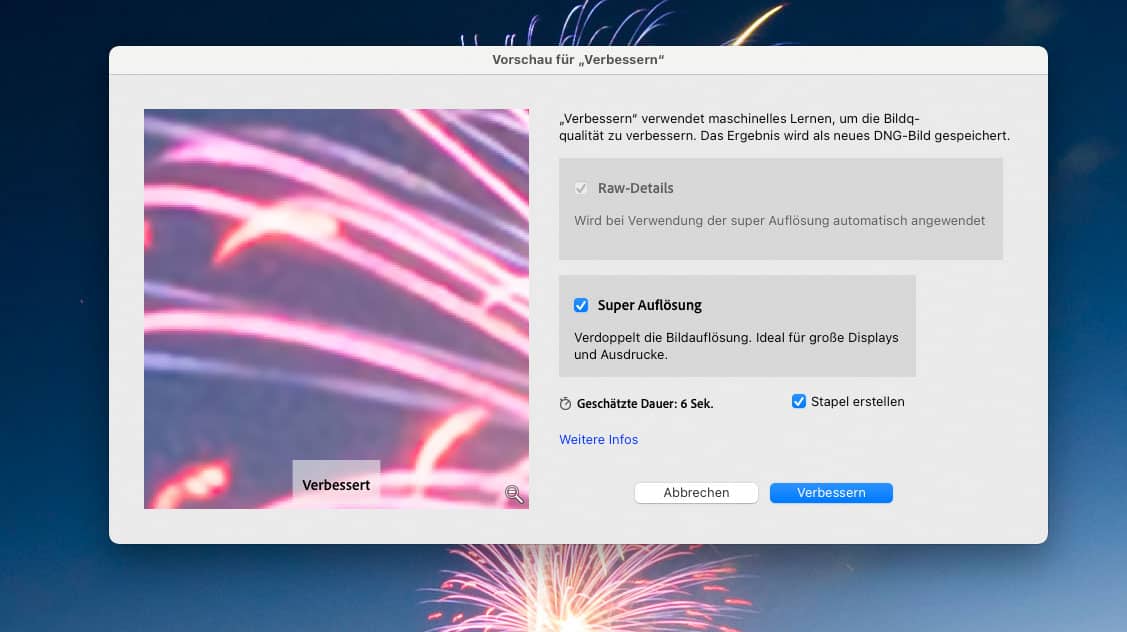This screenshot has width=1127, height=632.
Task: Cancel the dialog via Abbrechen
Action: tap(696, 492)
